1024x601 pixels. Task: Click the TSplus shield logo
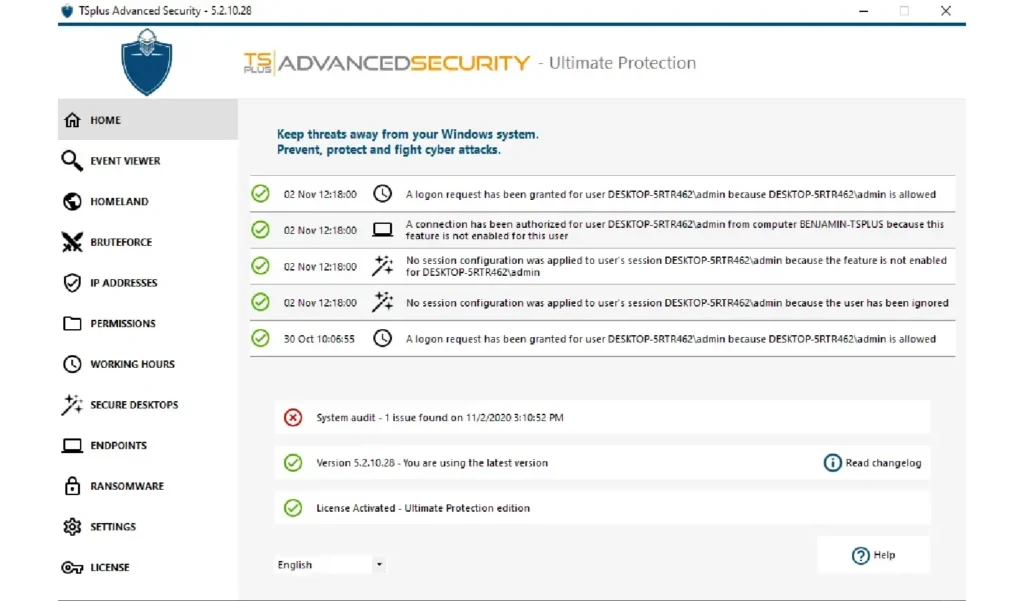click(x=147, y=62)
